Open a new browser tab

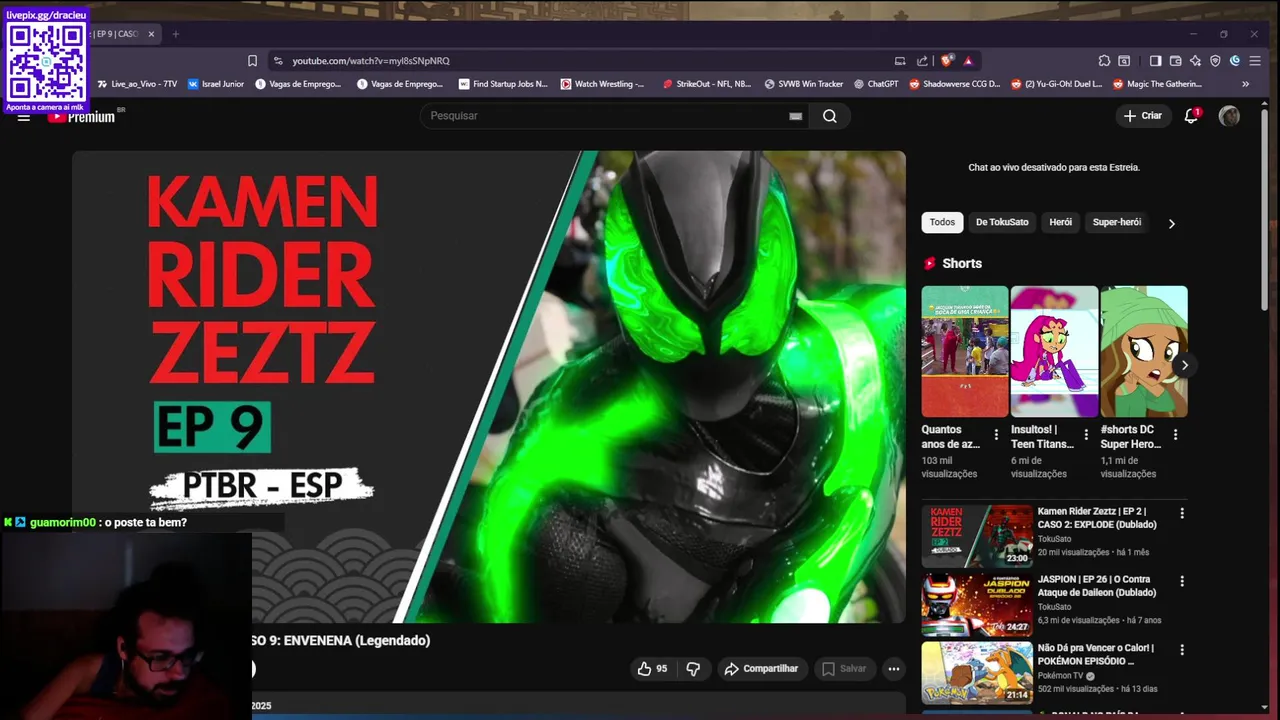(175, 34)
